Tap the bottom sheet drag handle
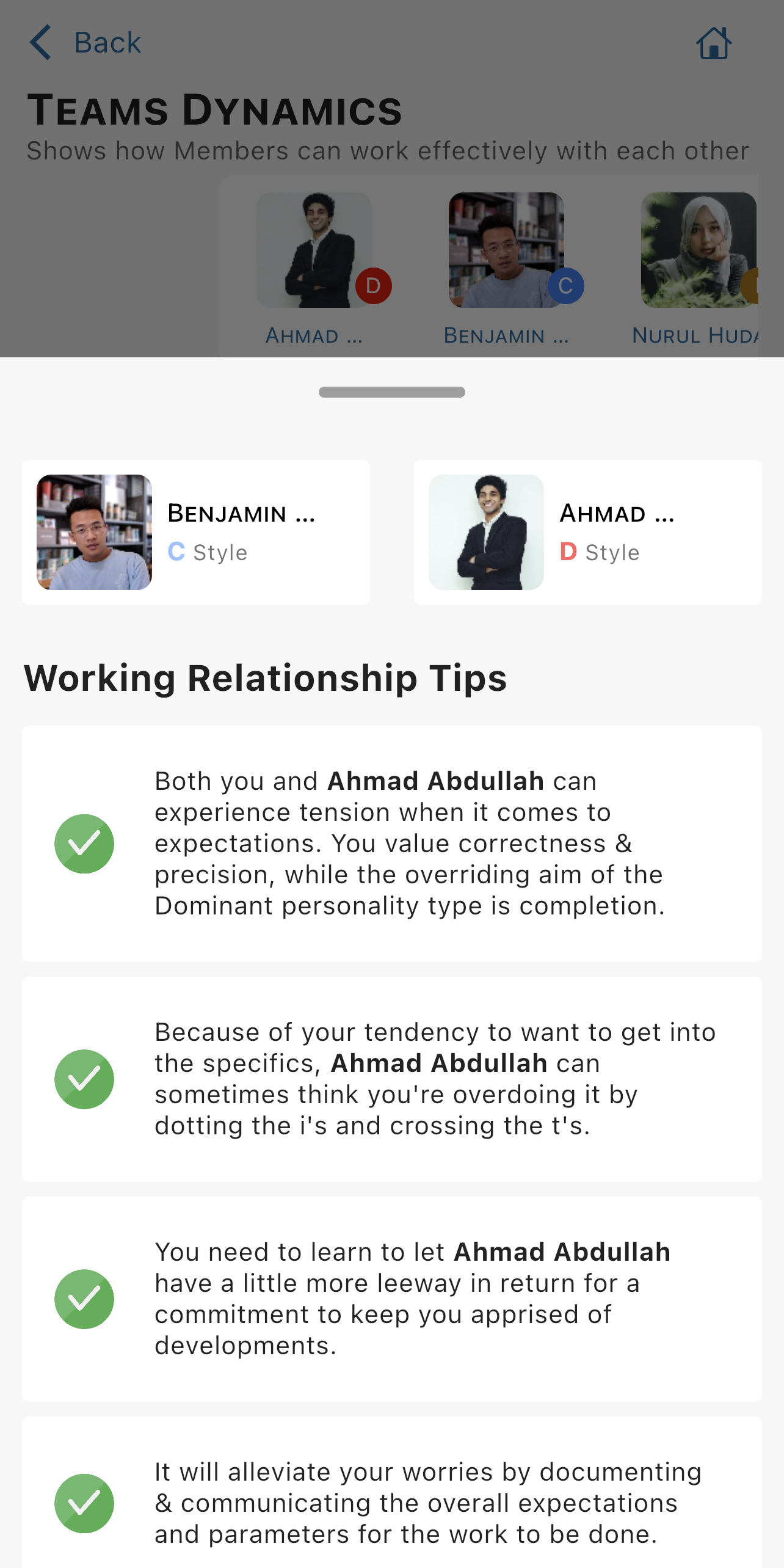Screen dimensions: 784x1568 coord(391,392)
